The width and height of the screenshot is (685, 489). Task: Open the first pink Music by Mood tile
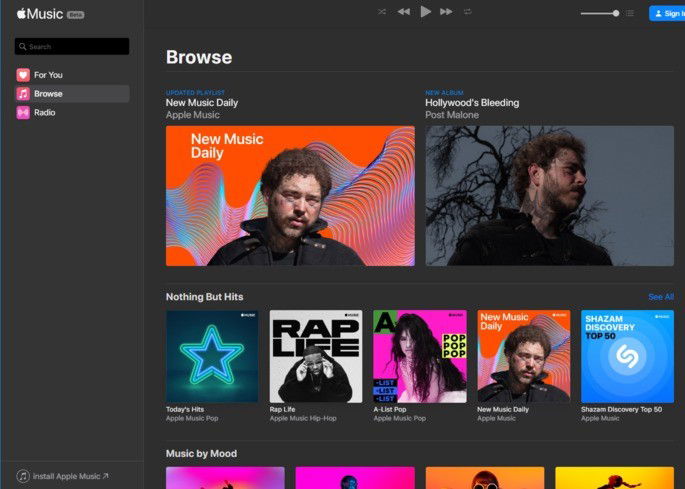225,478
